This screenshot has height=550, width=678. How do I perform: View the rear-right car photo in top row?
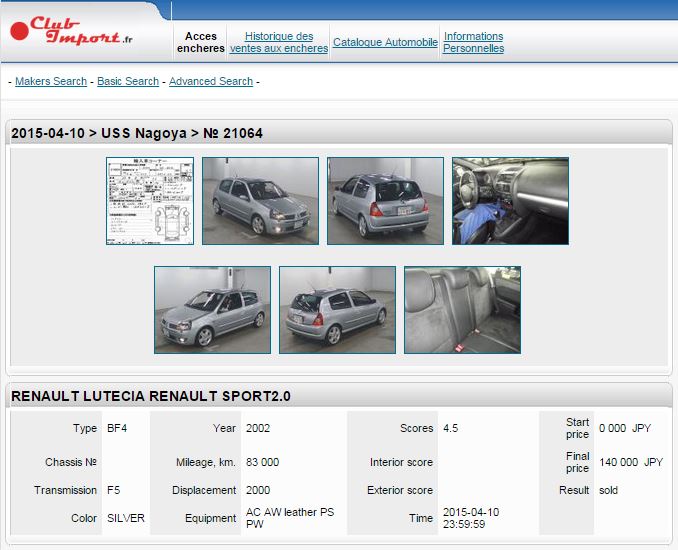pos(385,201)
